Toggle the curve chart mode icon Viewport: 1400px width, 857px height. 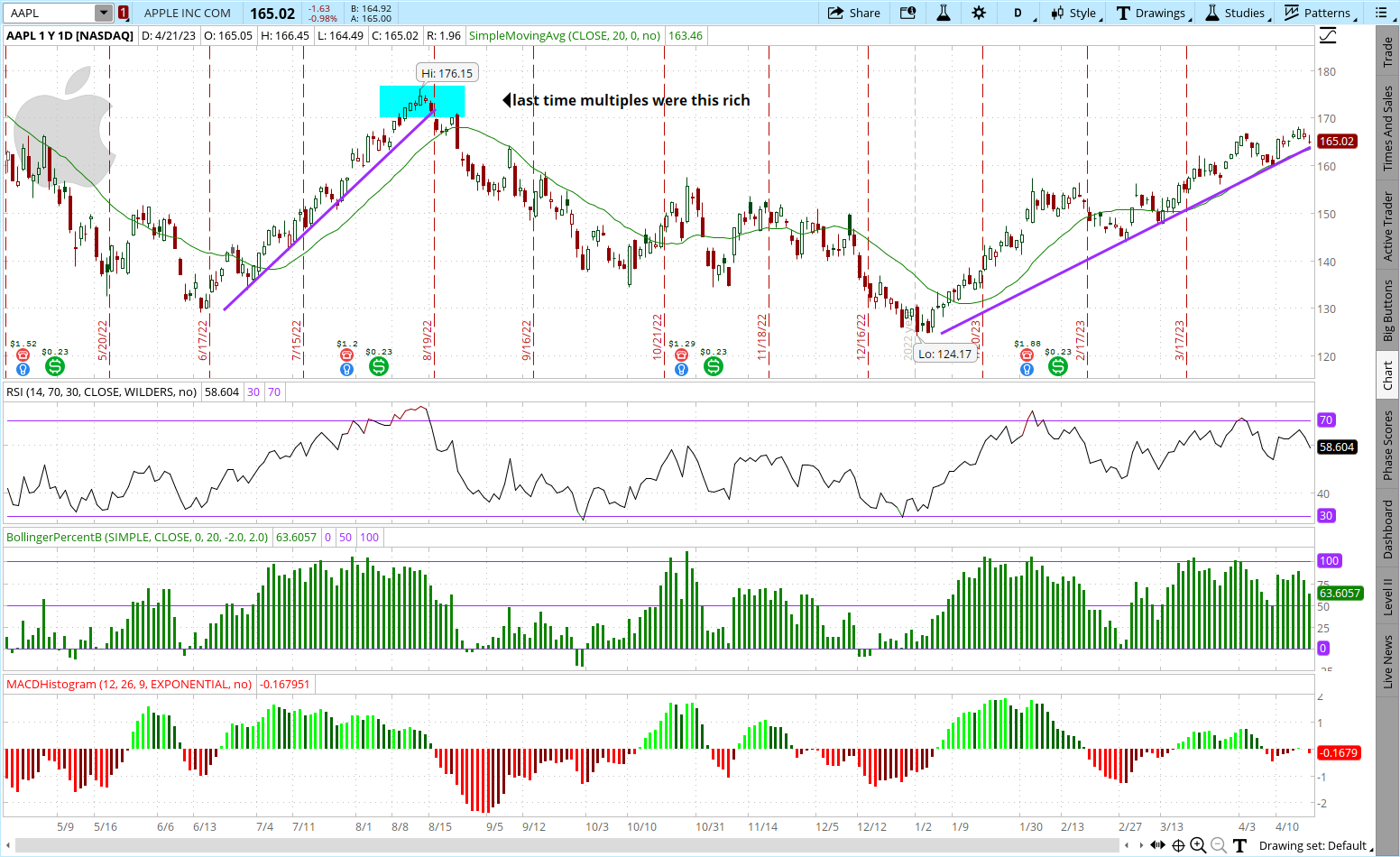click(x=1328, y=36)
